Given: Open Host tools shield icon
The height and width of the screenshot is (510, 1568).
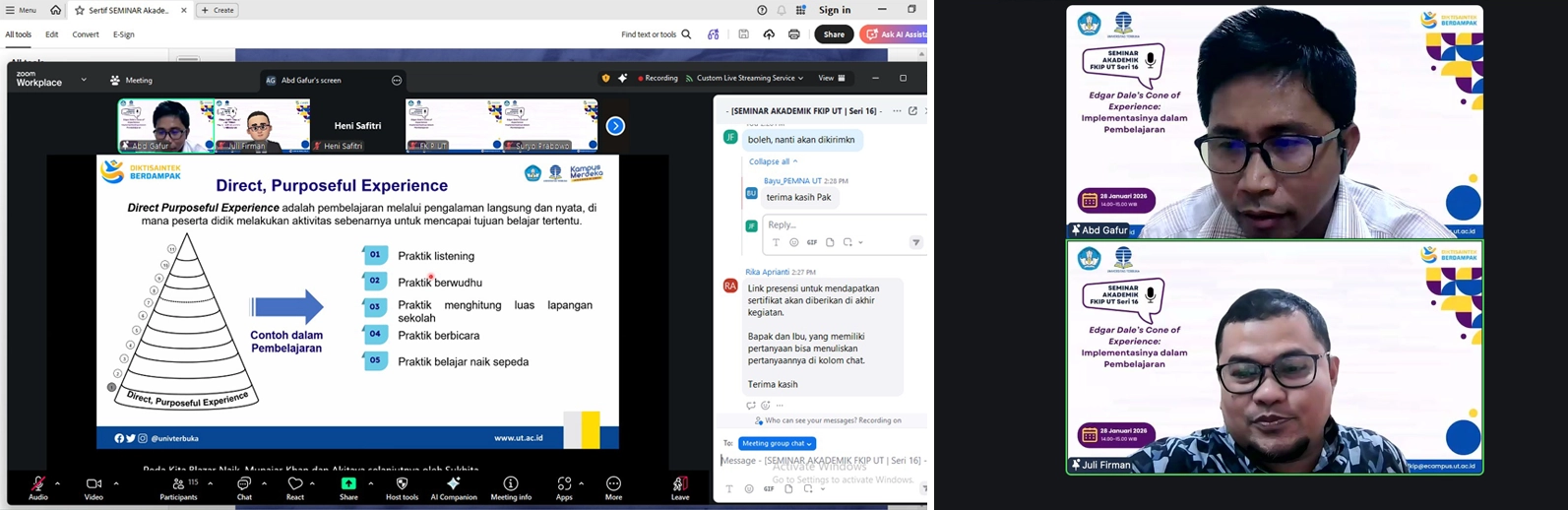Looking at the screenshot, I should (x=401, y=484).
